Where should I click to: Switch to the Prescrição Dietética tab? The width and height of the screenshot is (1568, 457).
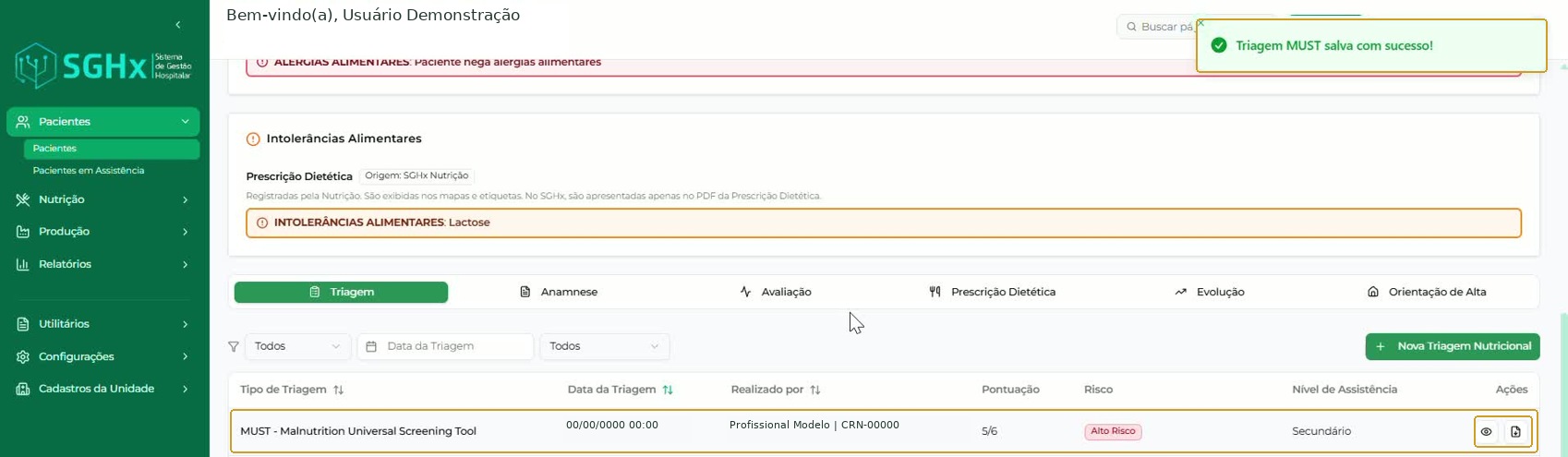point(993,292)
